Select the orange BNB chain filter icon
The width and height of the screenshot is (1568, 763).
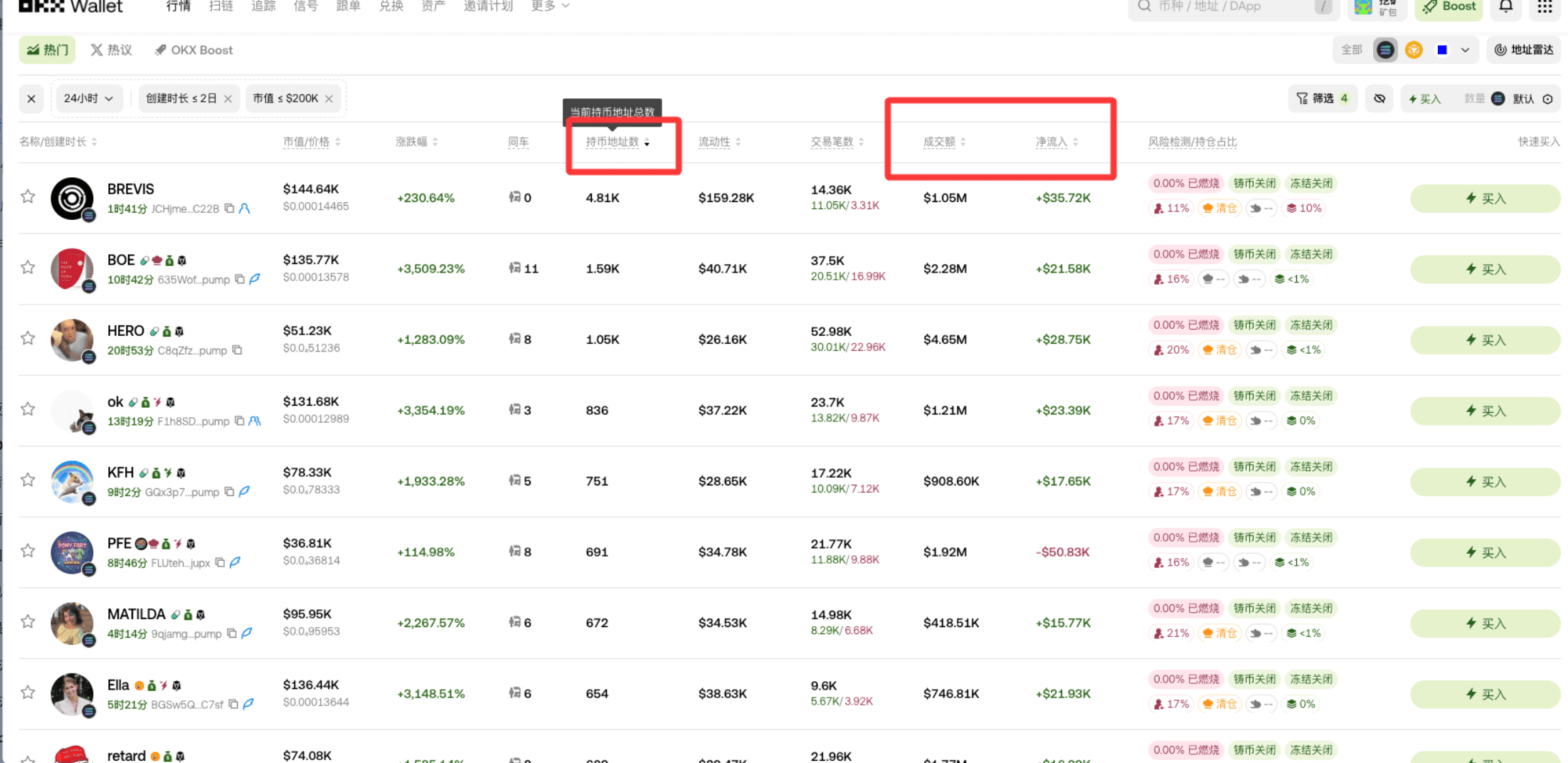(x=1414, y=50)
